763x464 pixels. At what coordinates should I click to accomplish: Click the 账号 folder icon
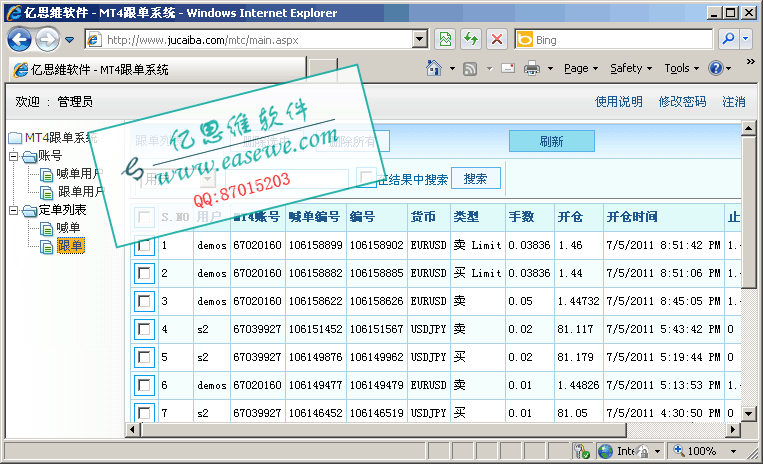coord(29,157)
